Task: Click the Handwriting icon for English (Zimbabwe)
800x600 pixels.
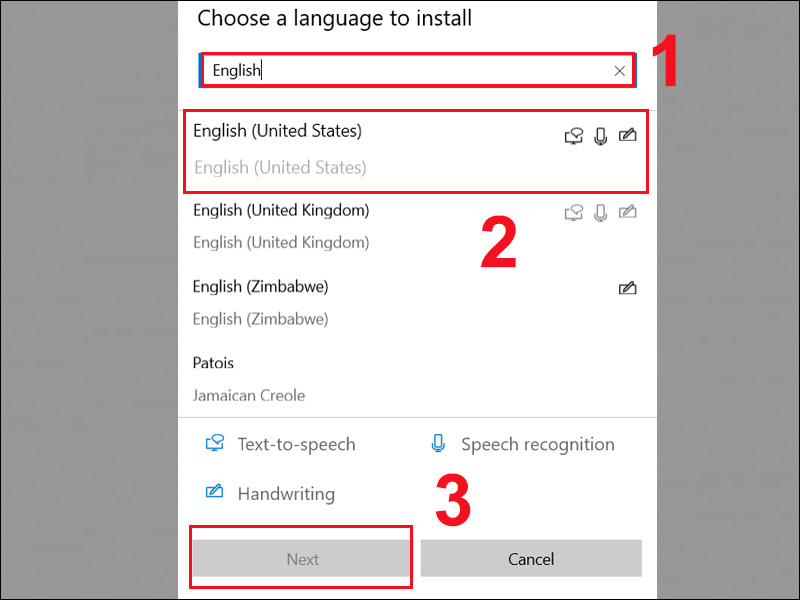Action: click(x=627, y=288)
